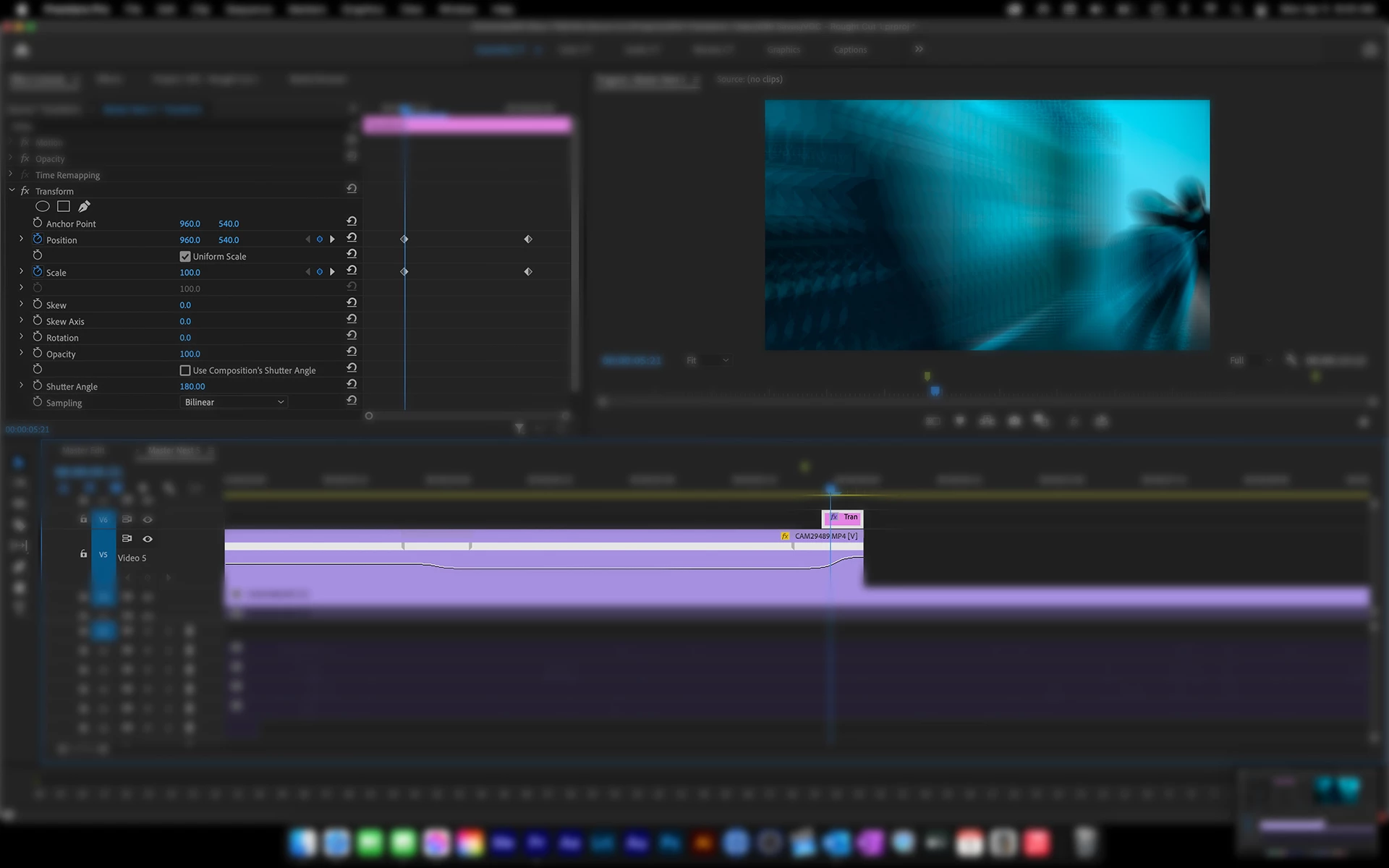Expand the Skew Axis property

(21, 320)
